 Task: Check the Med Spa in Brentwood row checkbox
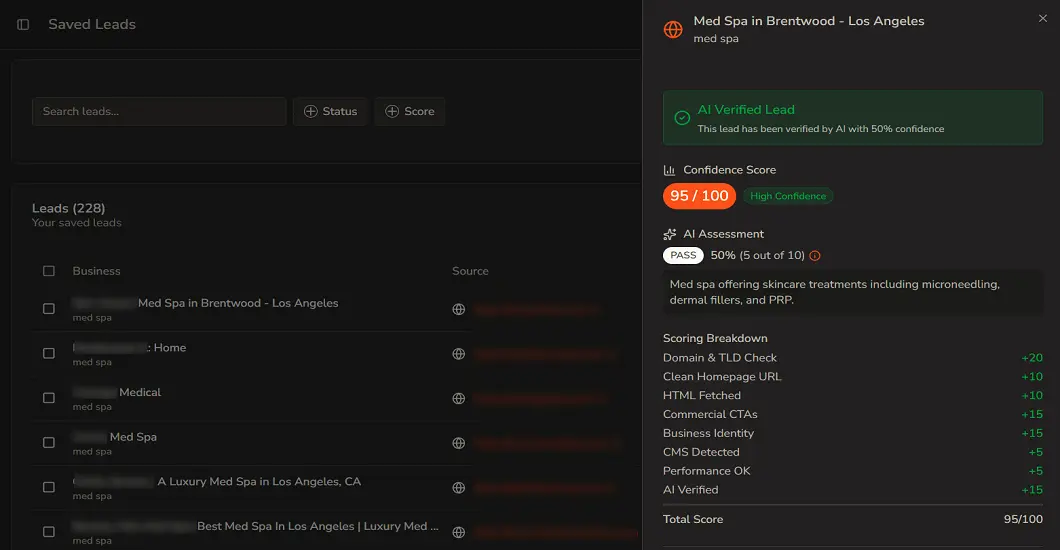(49, 309)
